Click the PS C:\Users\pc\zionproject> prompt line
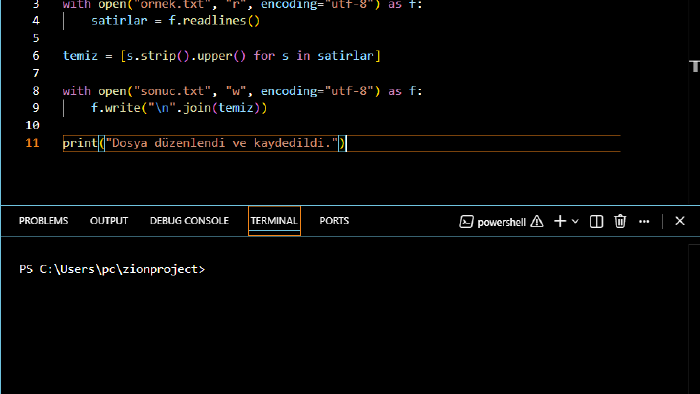700x394 pixels. pyautogui.click(x=112, y=269)
